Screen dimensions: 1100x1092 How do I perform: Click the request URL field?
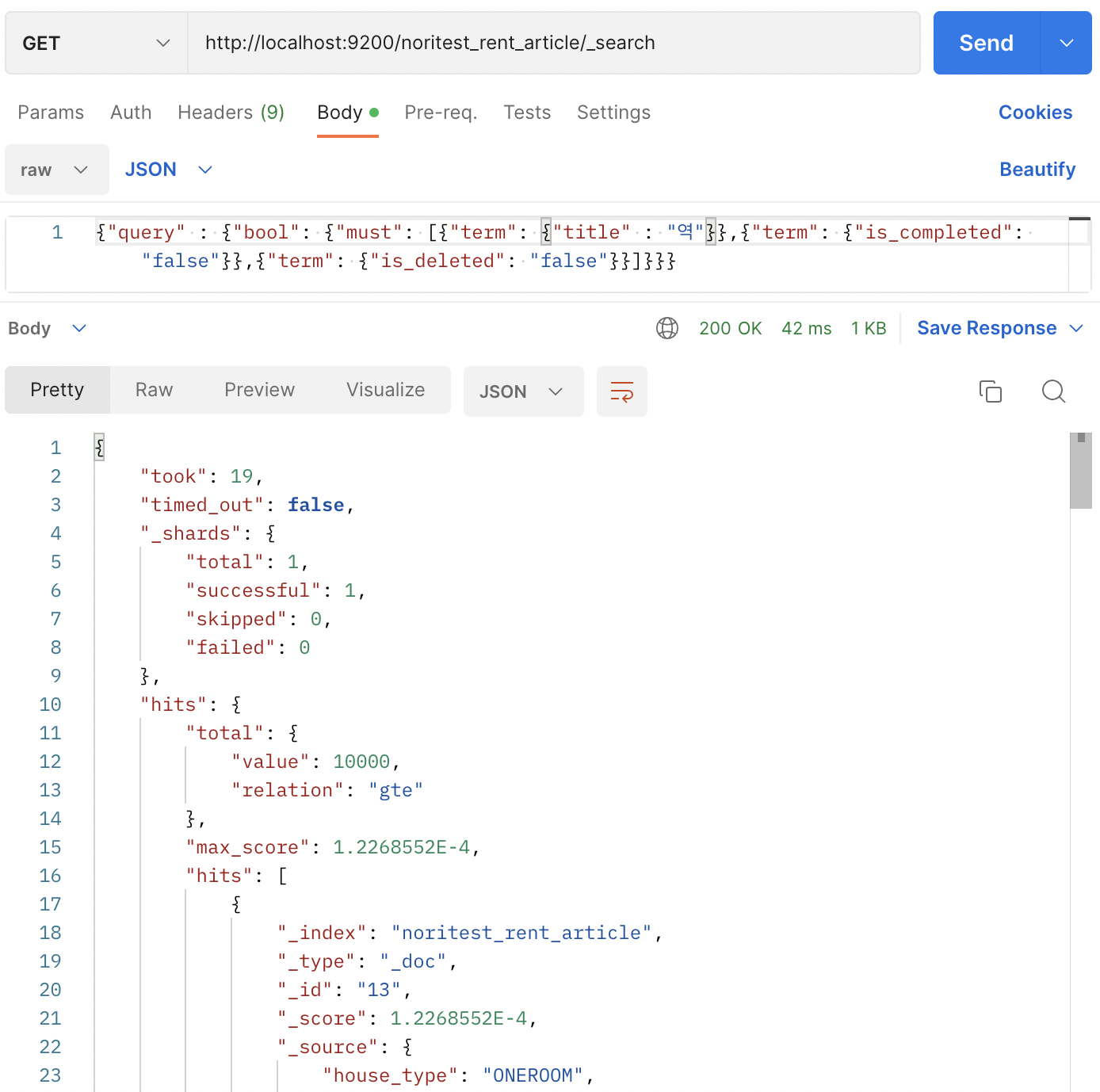point(553,43)
